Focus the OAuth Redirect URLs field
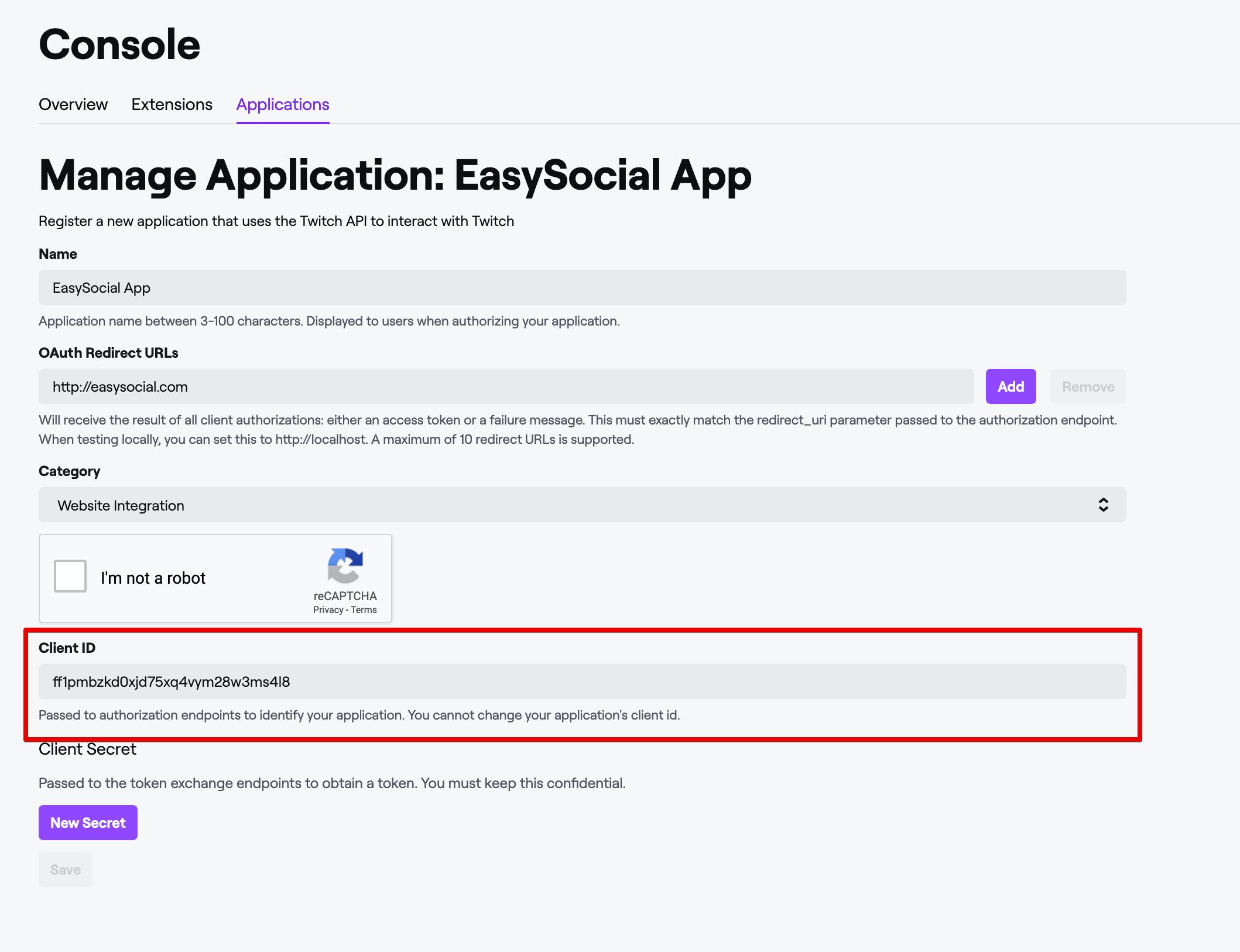Viewport: 1240px width, 952px height. click(x=506, y=386)
